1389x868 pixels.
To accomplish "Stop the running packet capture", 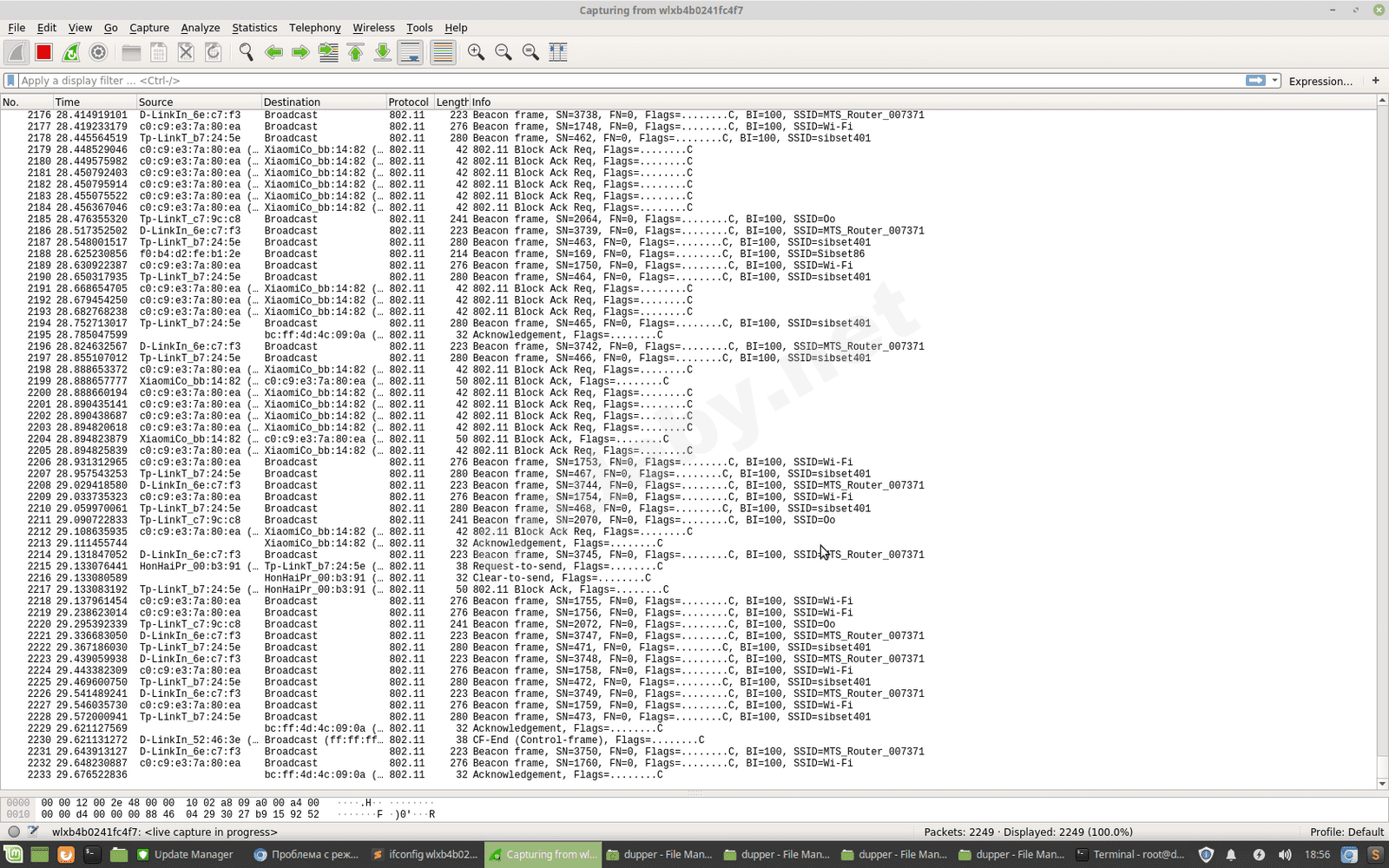I will 43,52.
